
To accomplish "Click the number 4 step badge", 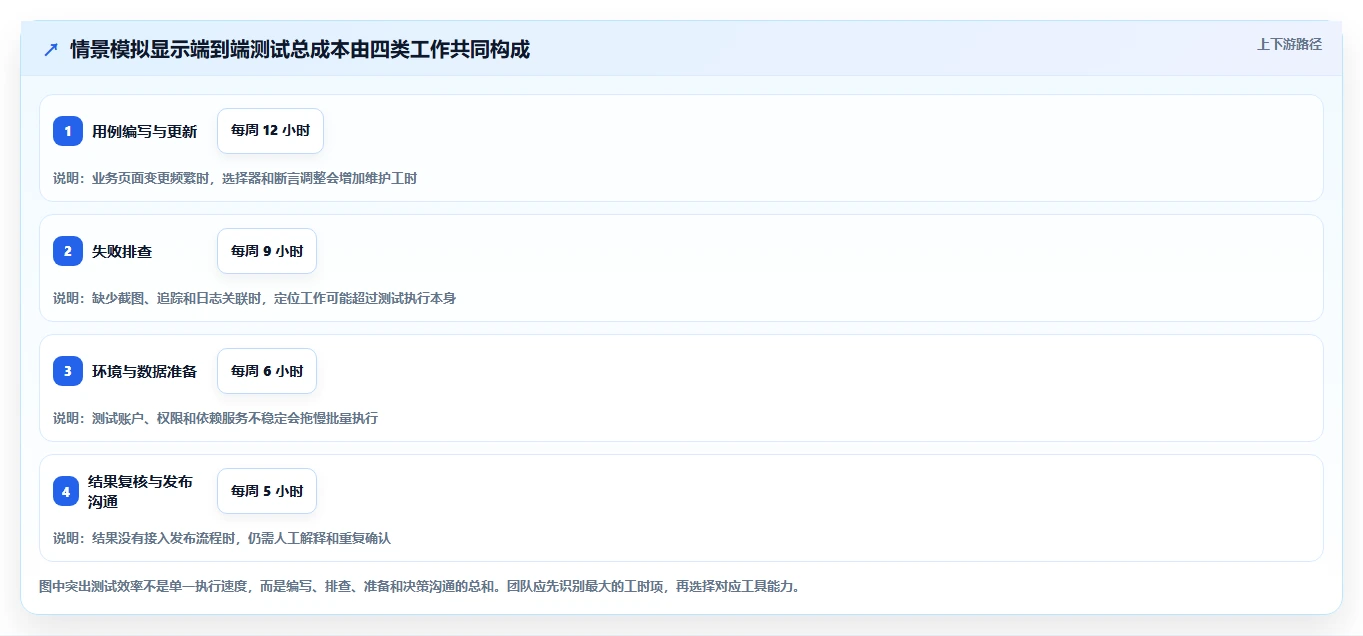I will tap(66, 491).
